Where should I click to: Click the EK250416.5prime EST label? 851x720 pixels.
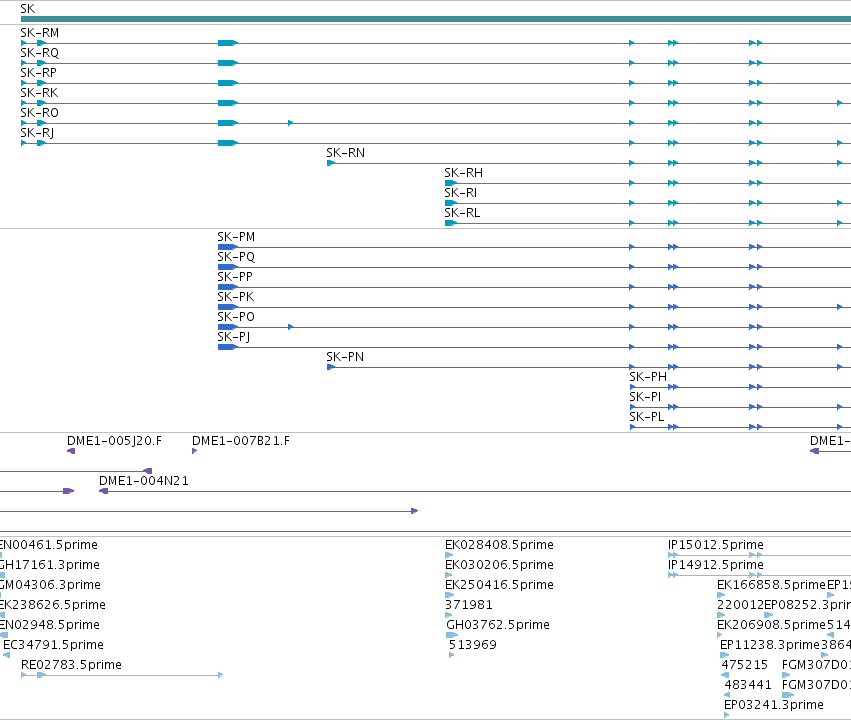pos(499,585)
